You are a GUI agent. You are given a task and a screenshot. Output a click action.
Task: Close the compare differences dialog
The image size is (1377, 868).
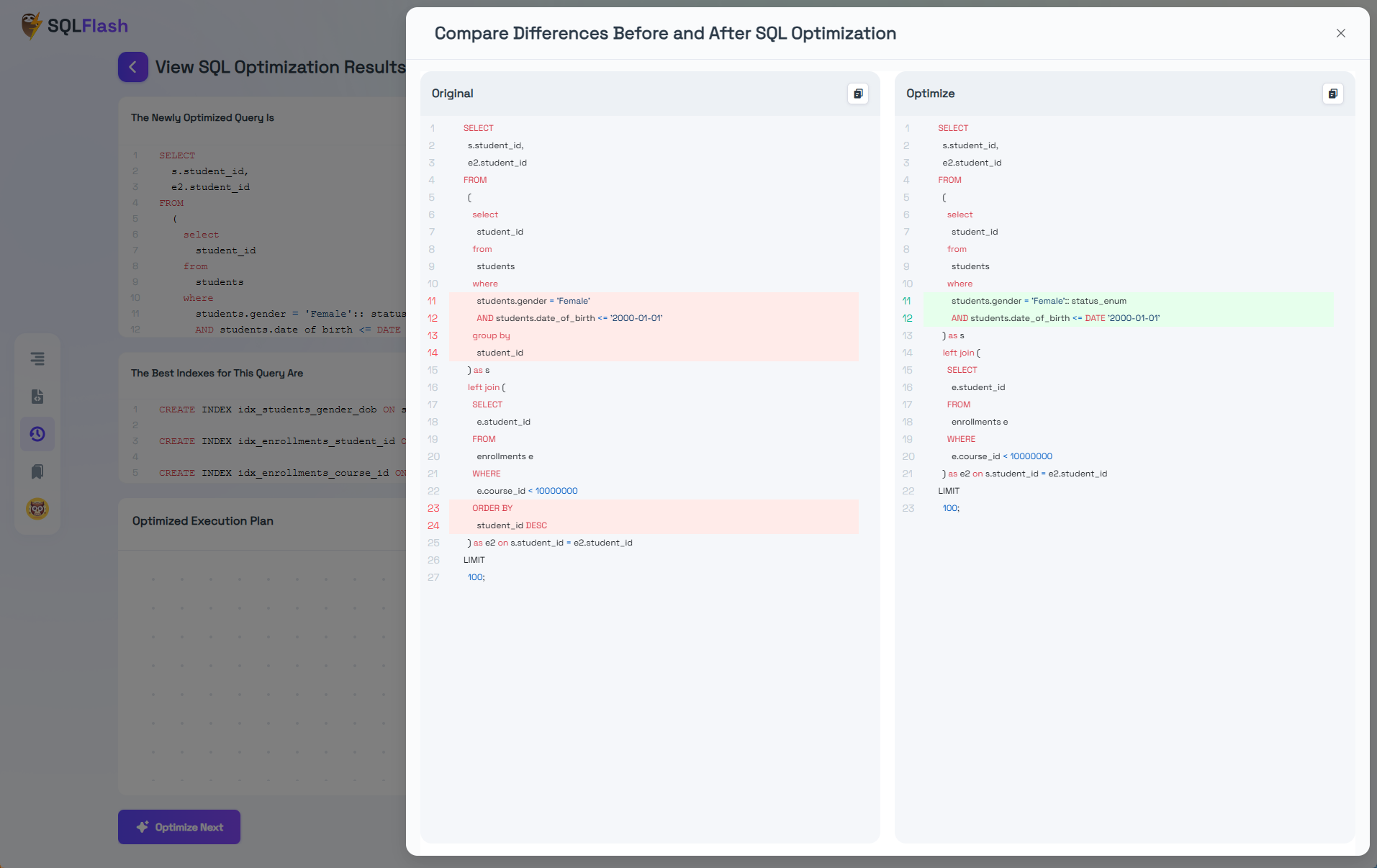(1340, 33)
